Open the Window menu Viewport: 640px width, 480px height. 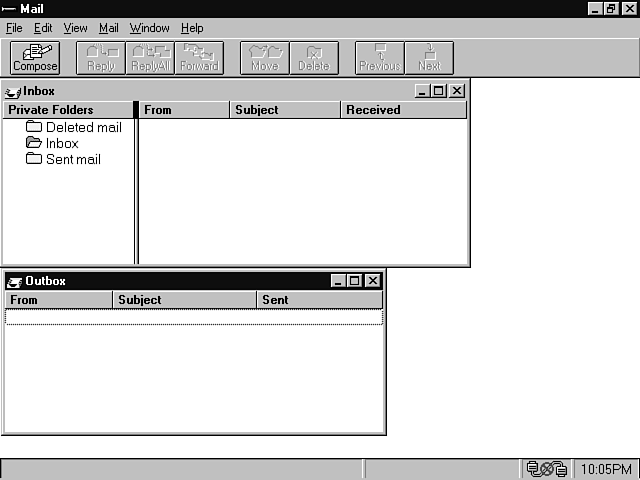(150, 28)
